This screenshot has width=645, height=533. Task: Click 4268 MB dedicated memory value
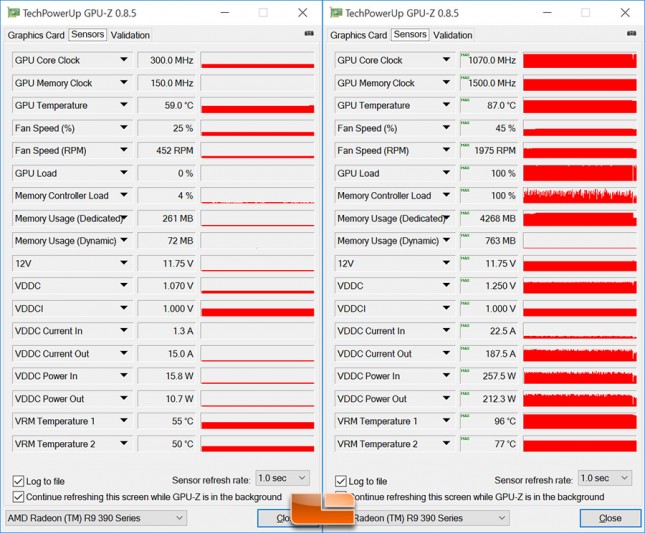point(489,218)
